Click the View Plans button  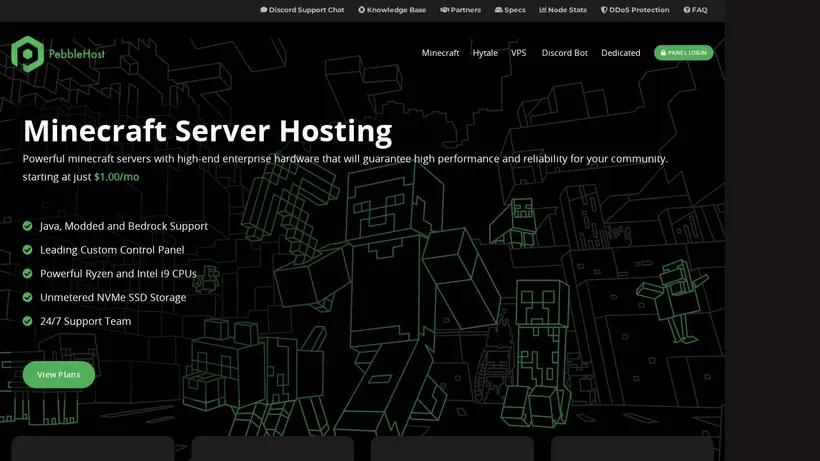click(59, 375)
